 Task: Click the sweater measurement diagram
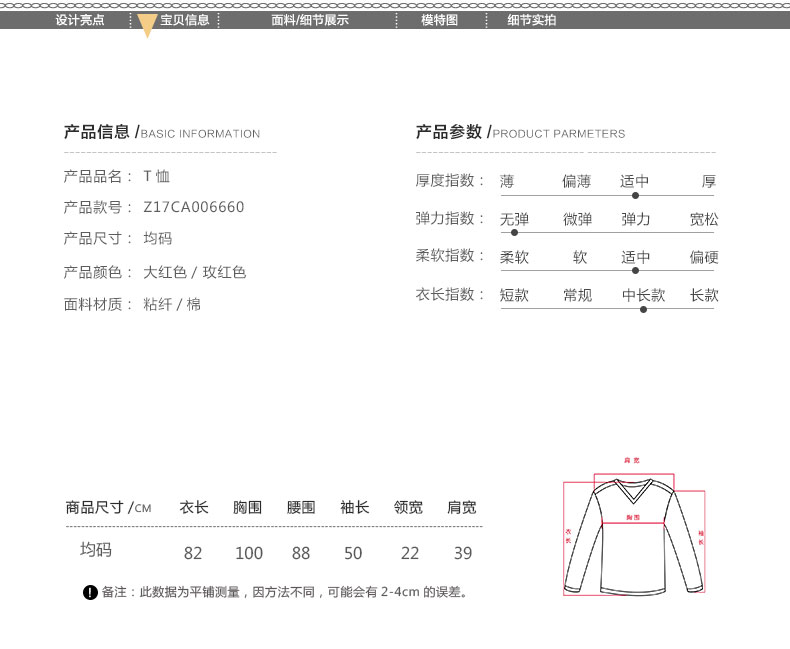tap(634, 535)
